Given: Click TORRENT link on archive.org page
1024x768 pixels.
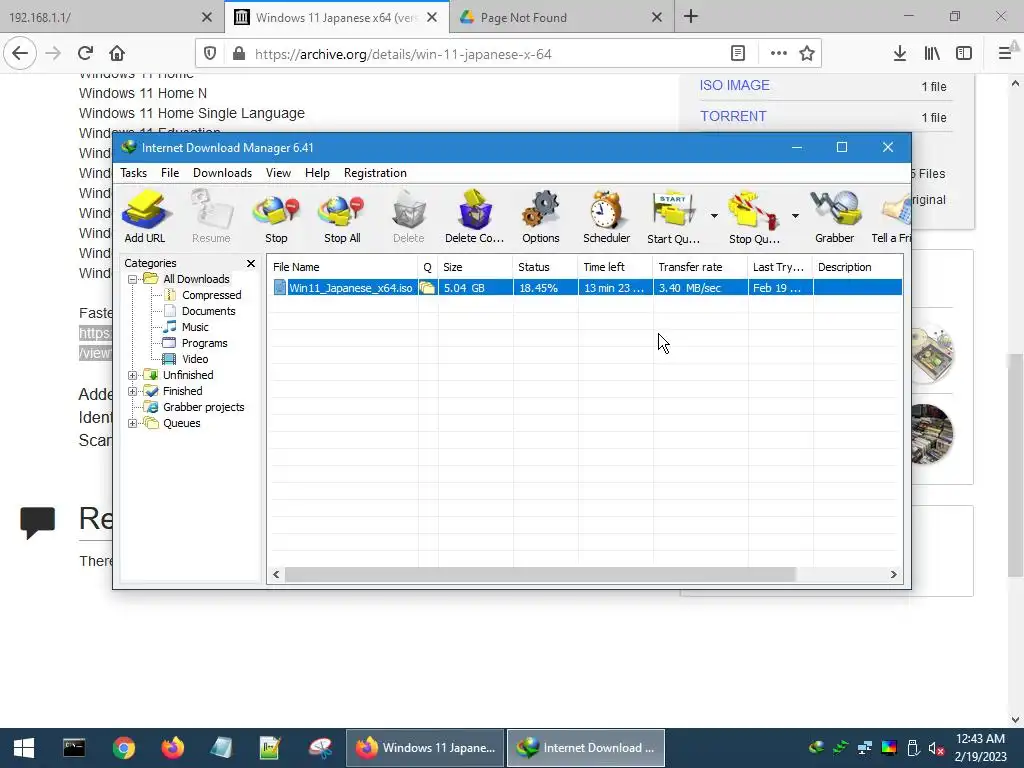Looking at the screenshot, I should coord(733,116).
